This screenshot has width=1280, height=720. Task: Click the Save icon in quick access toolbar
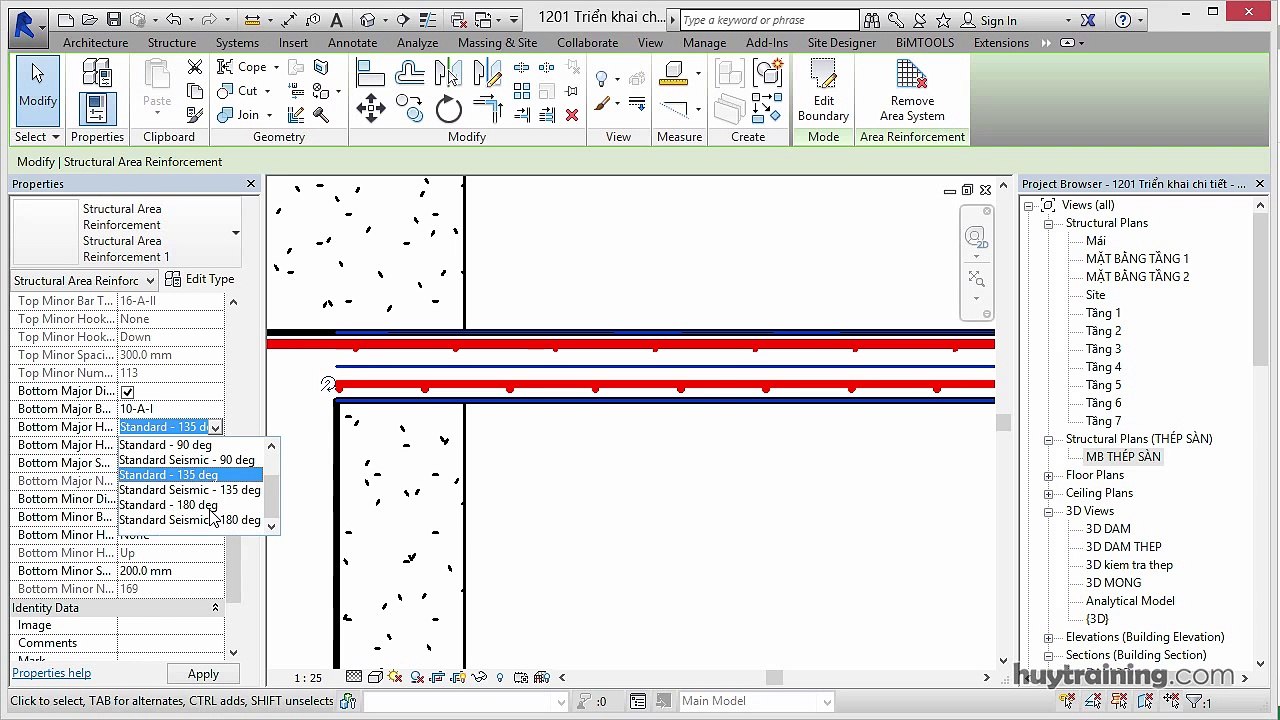[x=113, y=19]
